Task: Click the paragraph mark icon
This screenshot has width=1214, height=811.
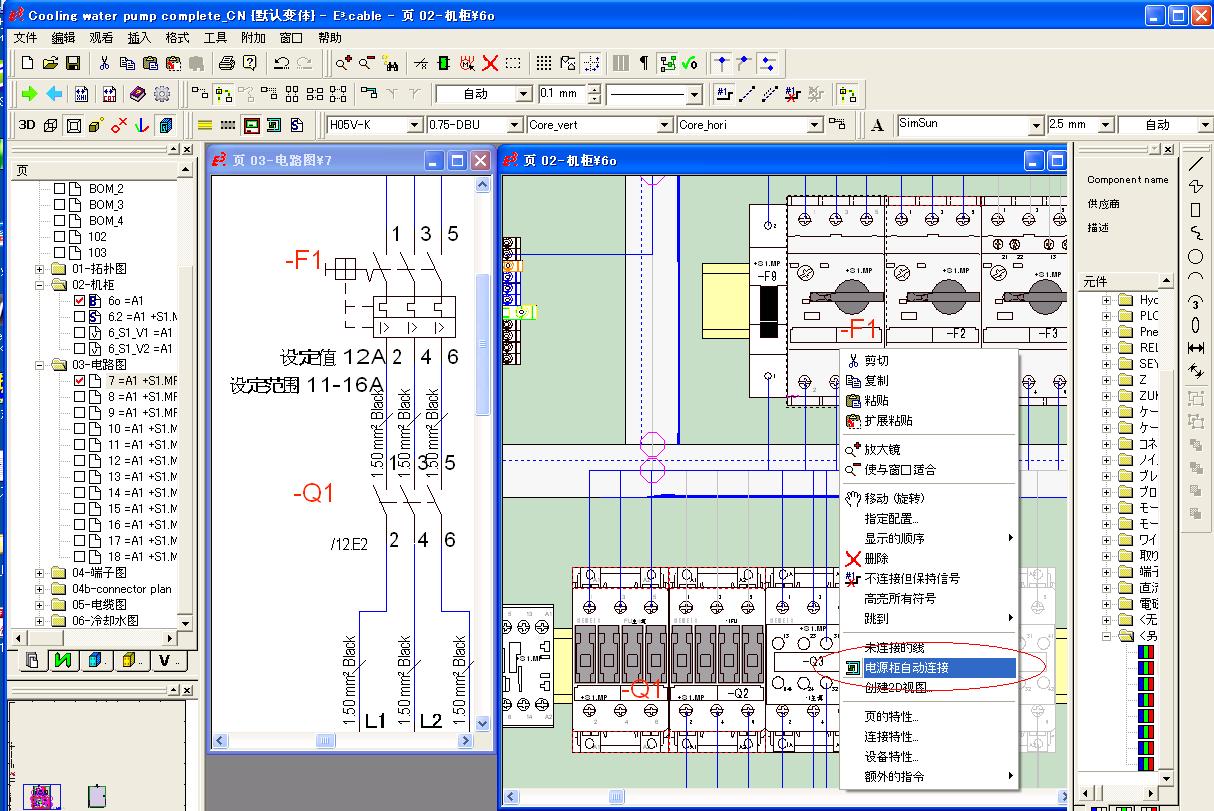Action: [644, 63]
